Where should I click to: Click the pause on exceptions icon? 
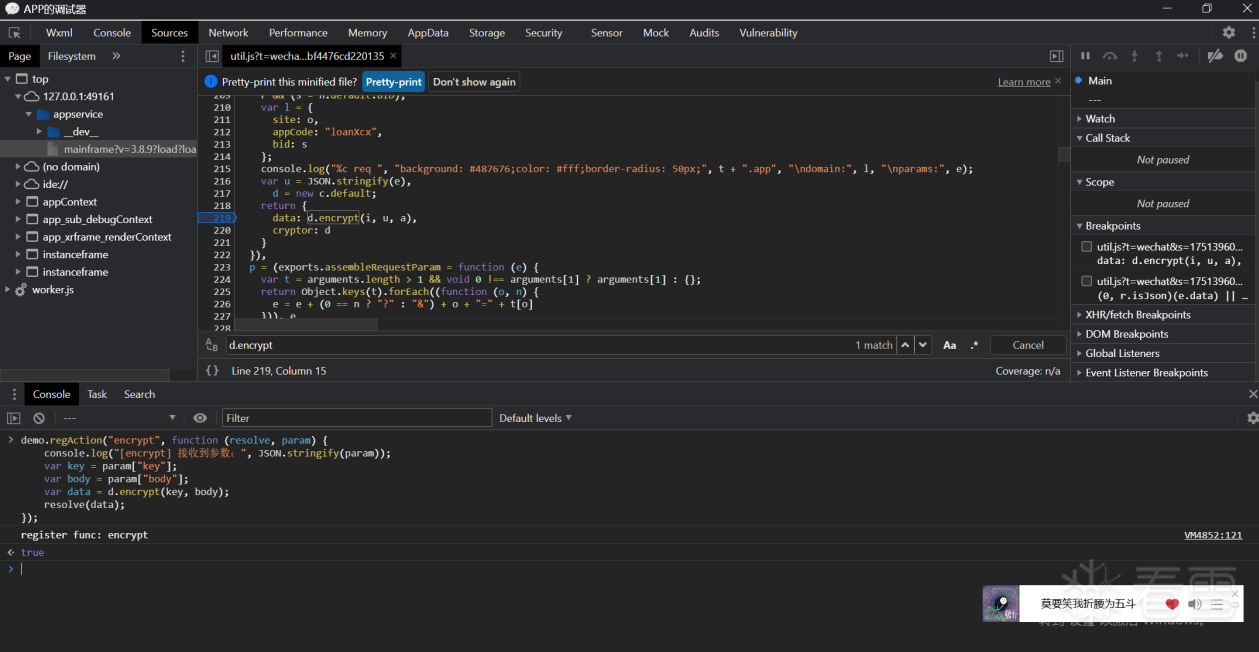1241,57
